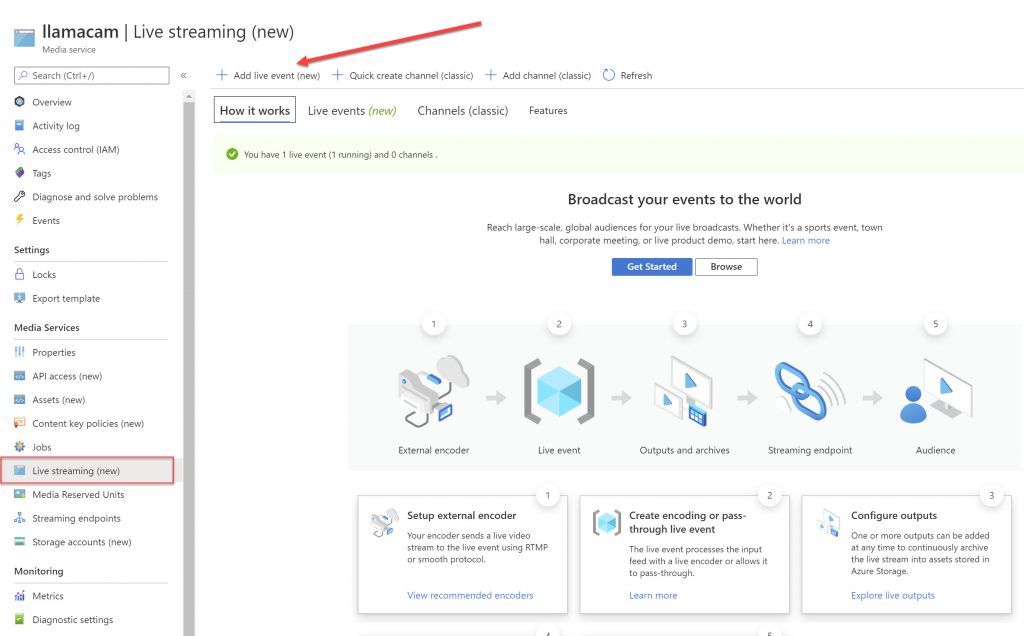
Task: Open View recommended encoders link
Action: (x=470, y=596)
